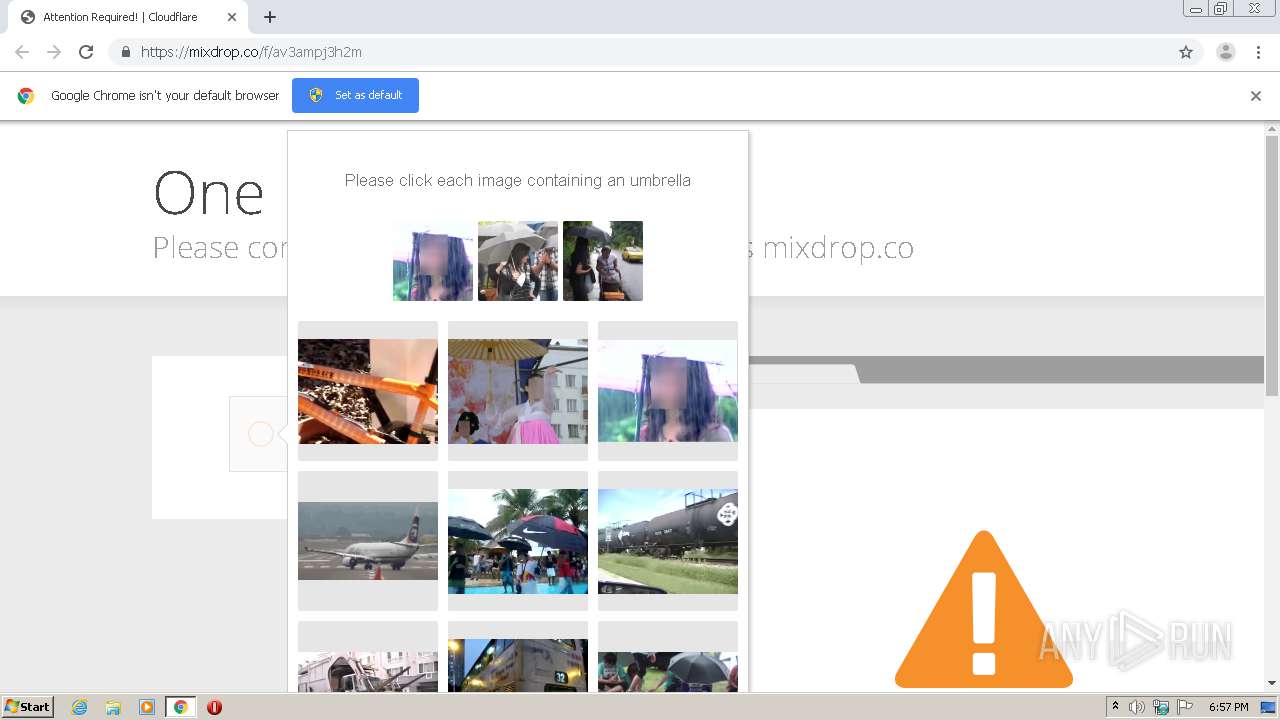Select the bottom-row captcha image of bus
Viewport: 1280px width, 720px height.
518,657
